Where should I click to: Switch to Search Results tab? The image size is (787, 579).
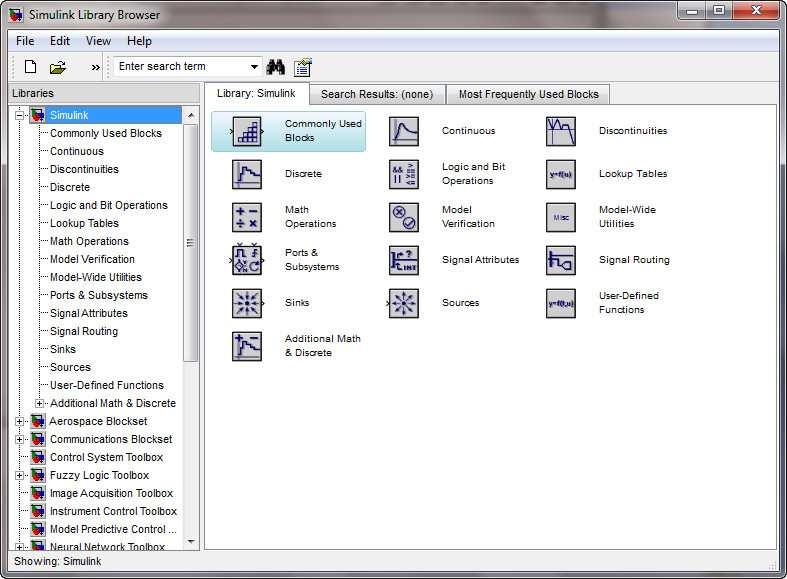pos(377,94)
